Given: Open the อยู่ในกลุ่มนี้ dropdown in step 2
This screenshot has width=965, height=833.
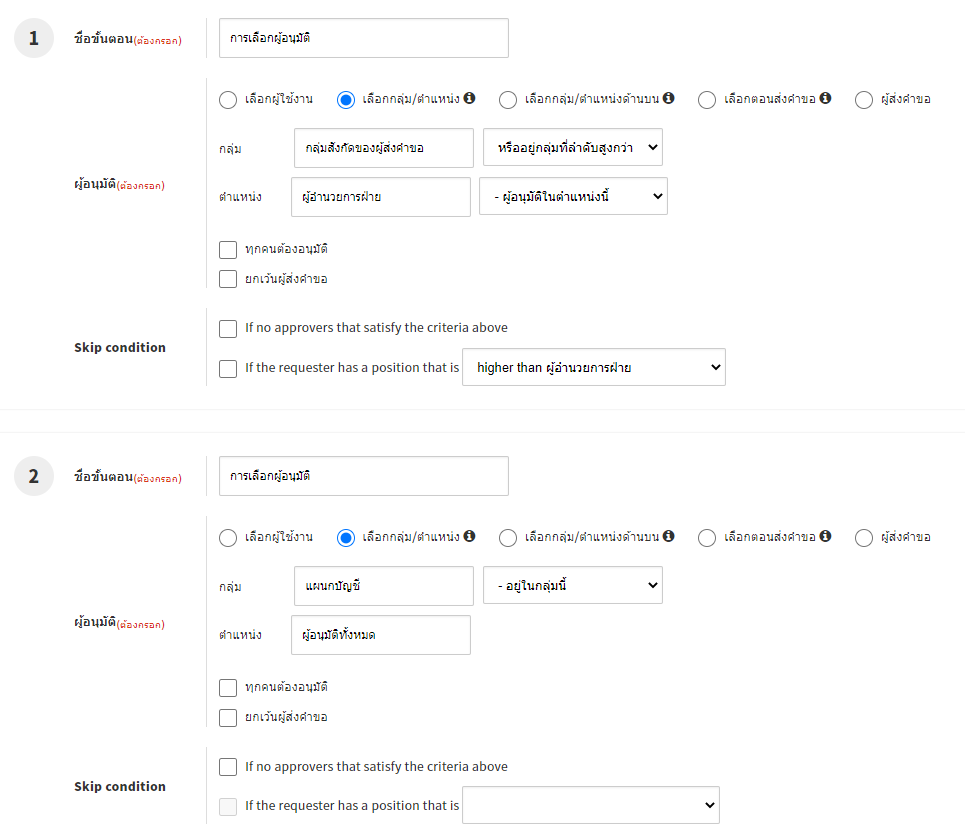Looking at the screenshot, I should pos(572,585).
